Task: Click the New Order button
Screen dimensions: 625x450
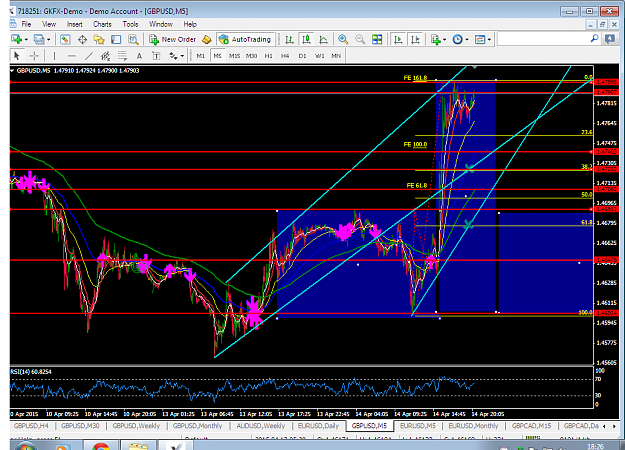Action: (x=173, y=39)
